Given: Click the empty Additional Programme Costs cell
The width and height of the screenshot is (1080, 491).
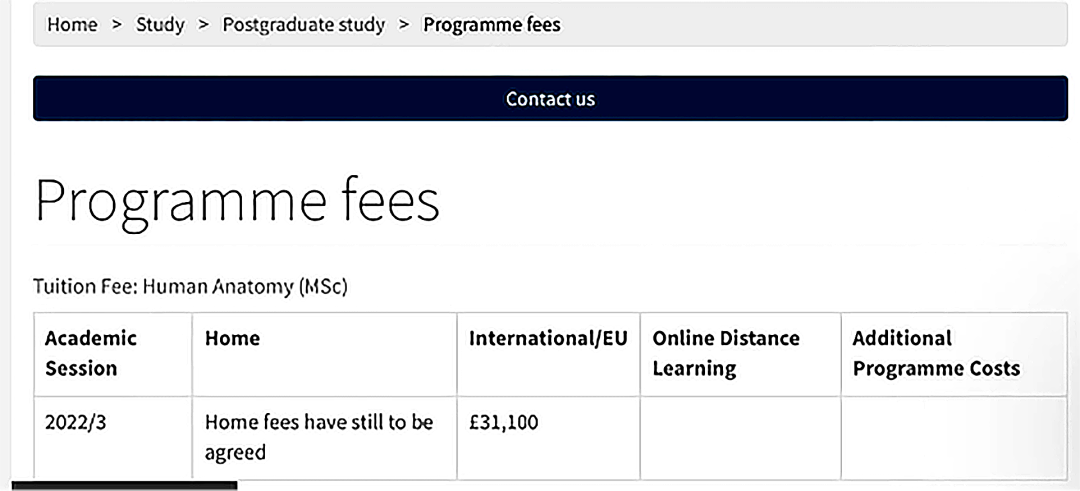Looking at the screenshot, I should pos(954,438).
